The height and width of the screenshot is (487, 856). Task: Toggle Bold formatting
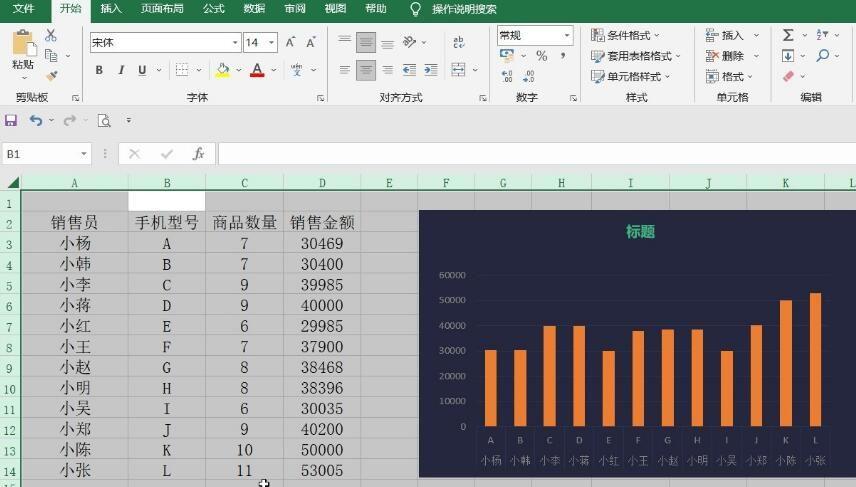click(x=99, y=70)
